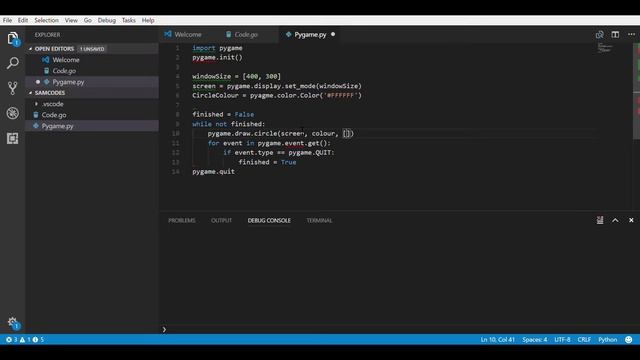640x360 pixels.
Task: Click line number 10 in gutter
Action: coord(176,133)
